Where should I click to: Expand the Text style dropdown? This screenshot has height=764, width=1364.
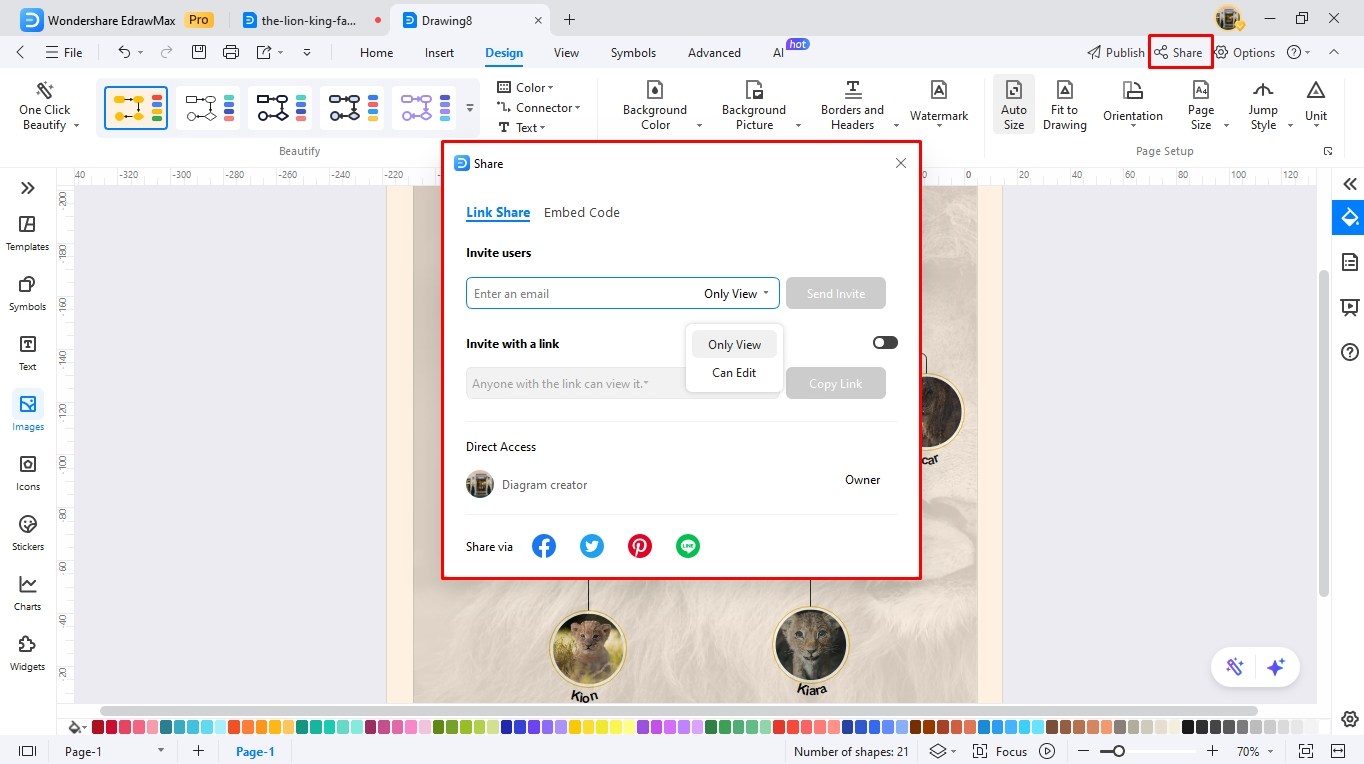522,128
